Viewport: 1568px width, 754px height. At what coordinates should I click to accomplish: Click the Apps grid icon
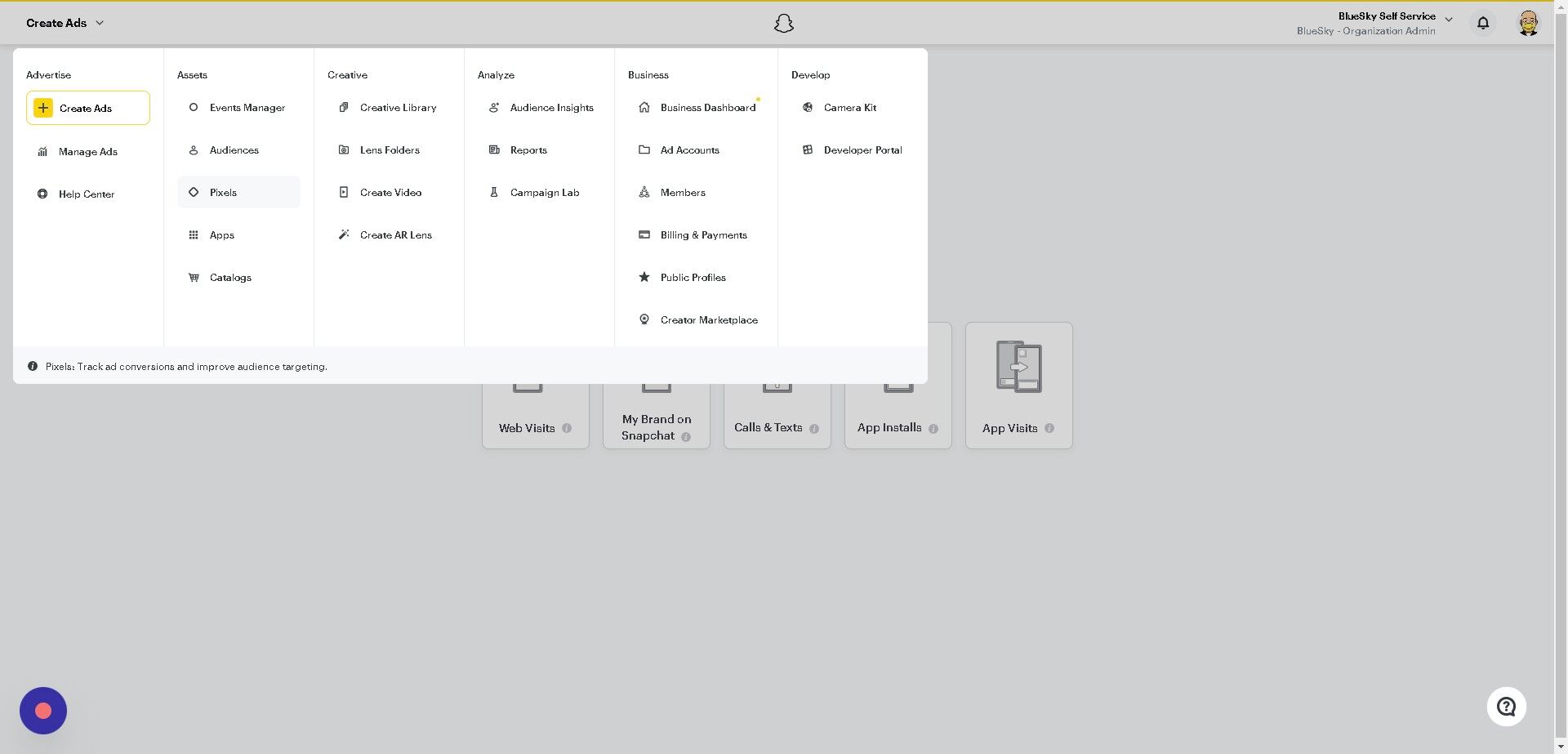tap(194, 235)
